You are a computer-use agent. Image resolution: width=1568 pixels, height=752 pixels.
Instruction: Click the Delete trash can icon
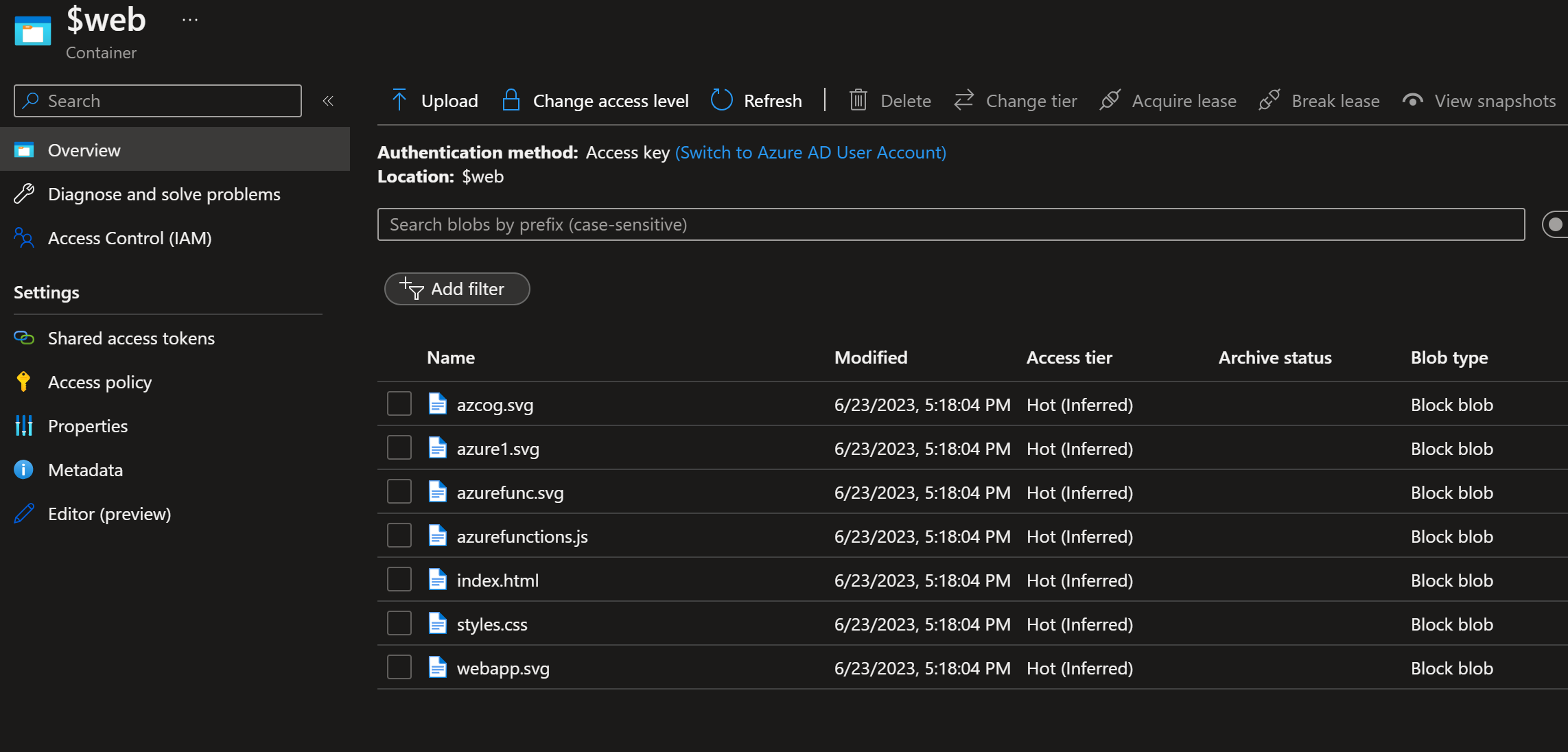pos(858,100)
